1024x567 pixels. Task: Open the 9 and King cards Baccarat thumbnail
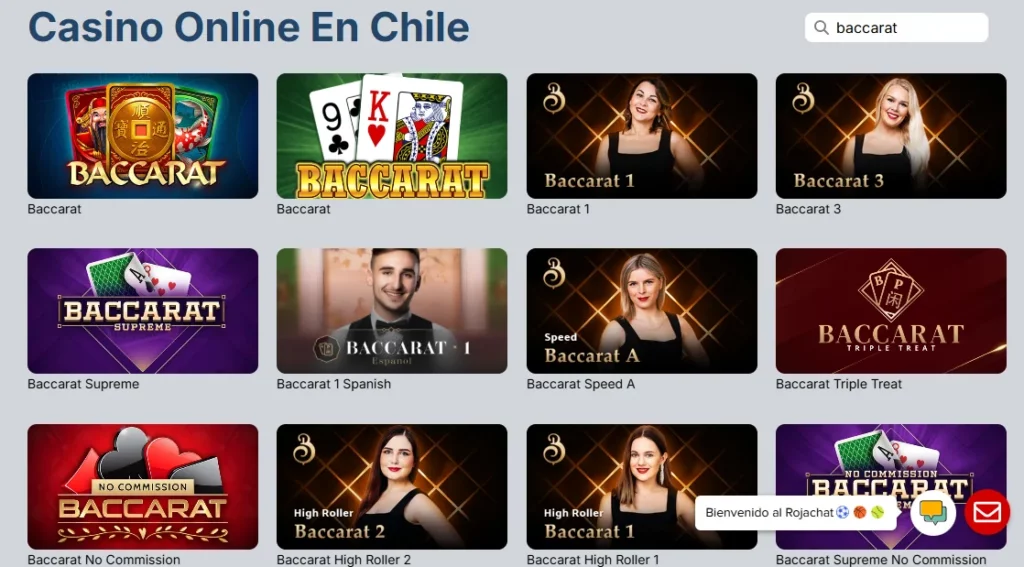[x=392, y=136]
